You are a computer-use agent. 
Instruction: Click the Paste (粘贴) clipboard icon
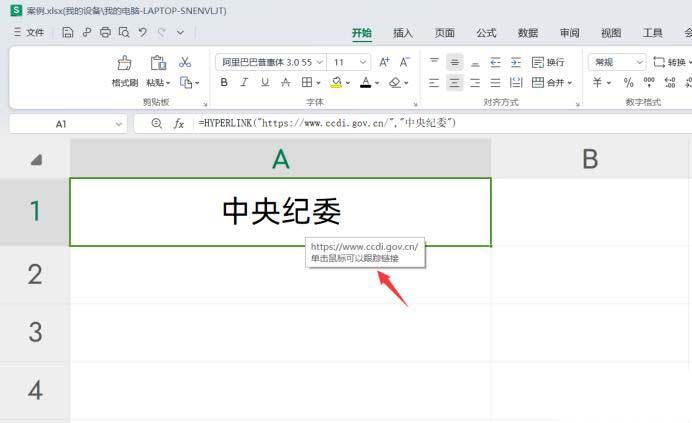click(x=158, y=63)
